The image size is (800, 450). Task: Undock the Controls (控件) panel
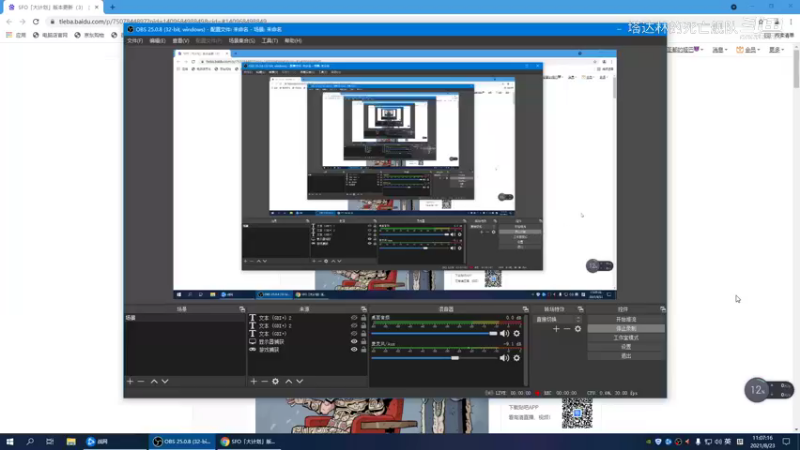[x=662, y=309]
